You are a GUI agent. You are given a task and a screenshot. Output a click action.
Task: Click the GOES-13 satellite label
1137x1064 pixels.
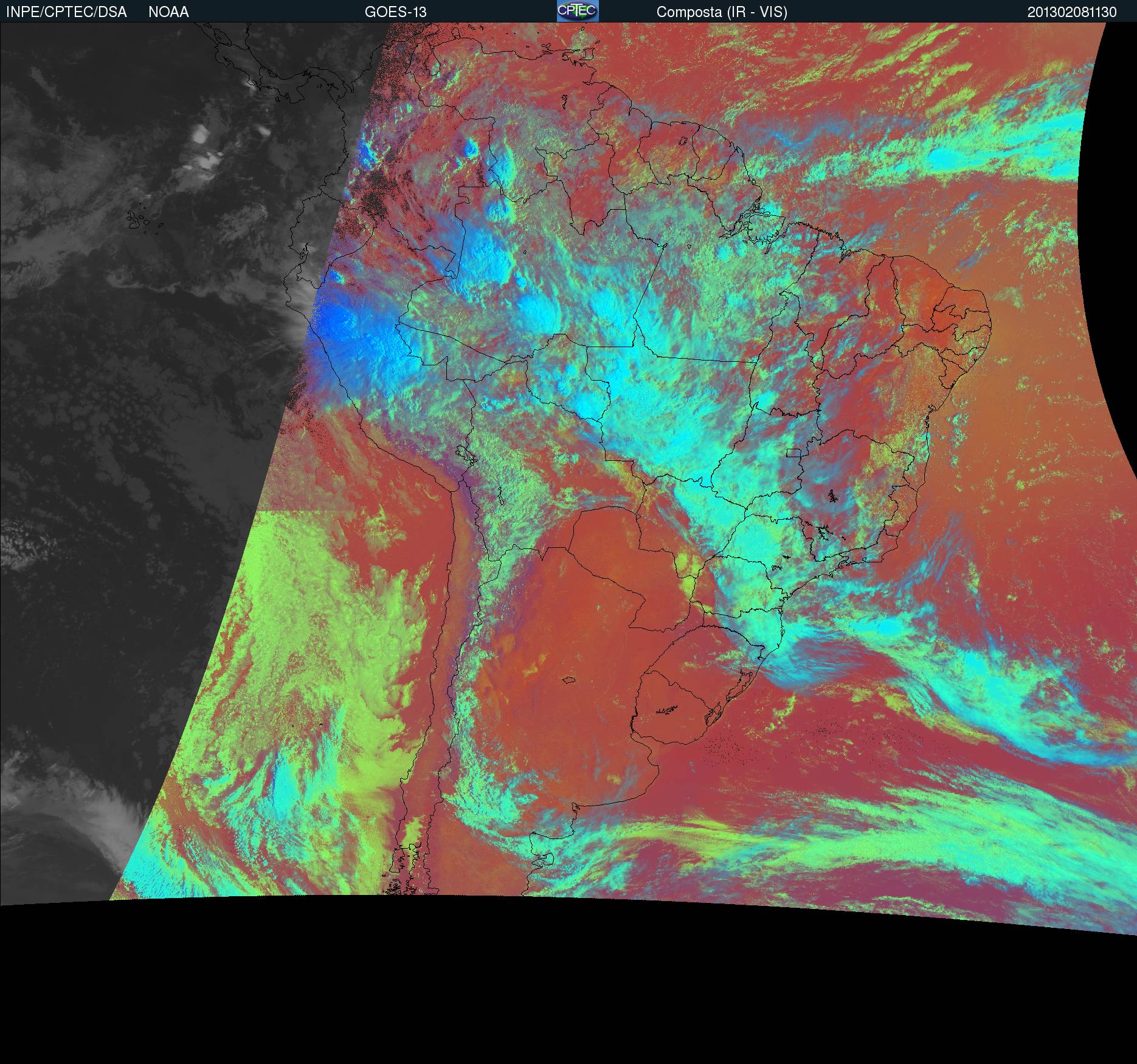click(x=395, y=12)
